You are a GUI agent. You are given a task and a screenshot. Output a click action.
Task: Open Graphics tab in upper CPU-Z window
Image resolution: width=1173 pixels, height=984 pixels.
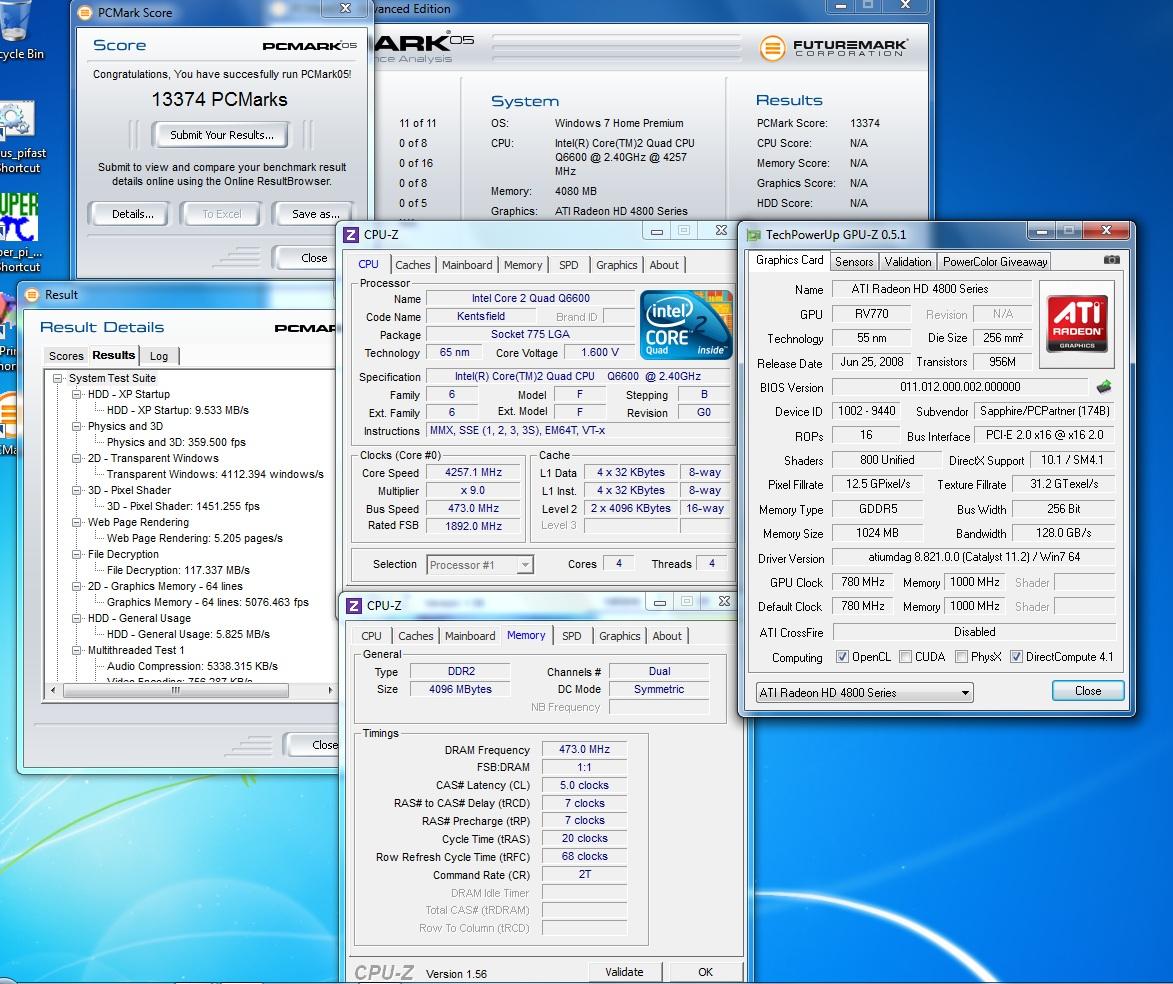tap(616, 265)
